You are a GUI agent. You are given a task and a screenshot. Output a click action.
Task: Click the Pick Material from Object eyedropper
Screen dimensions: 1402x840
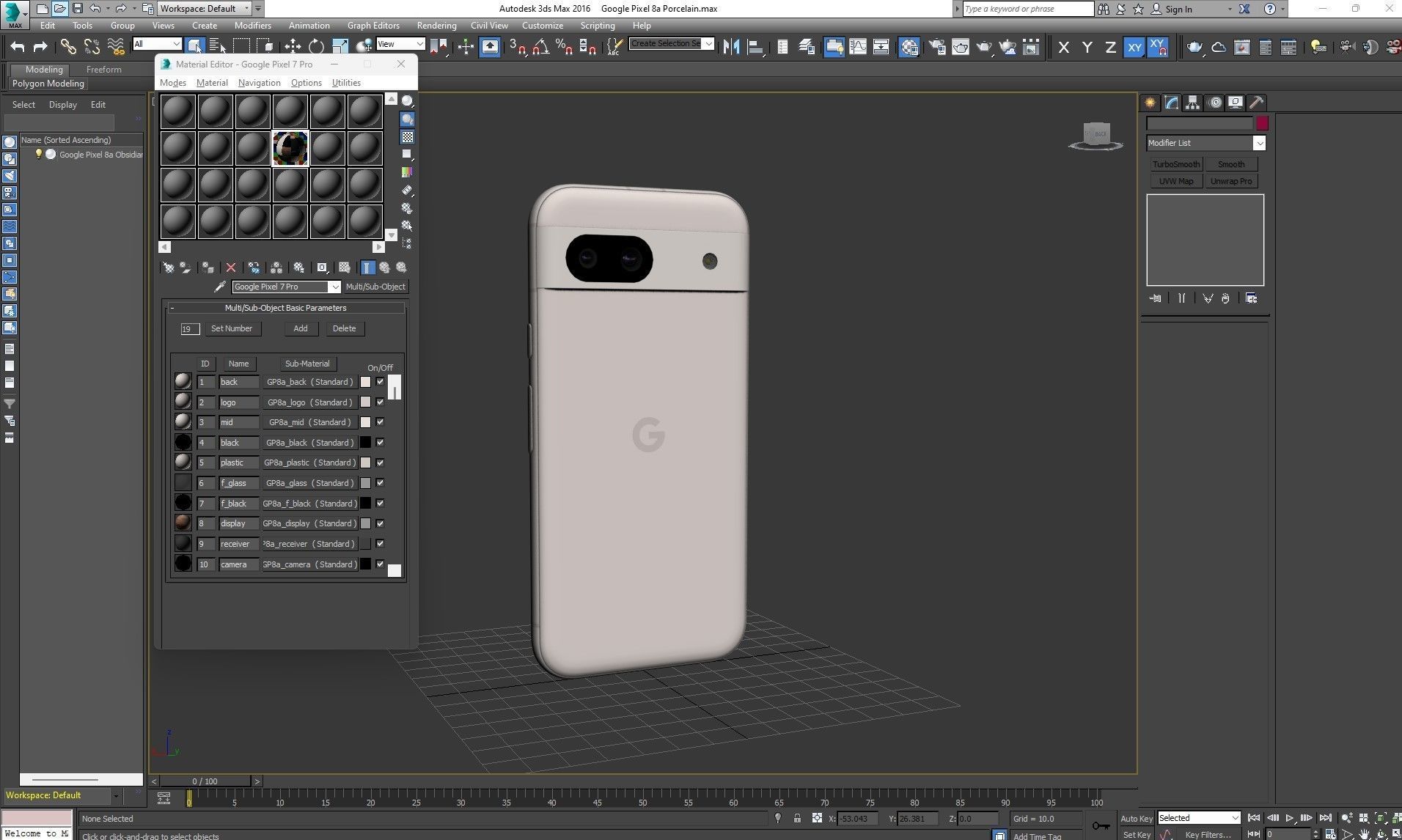click(x=219, y=287)
